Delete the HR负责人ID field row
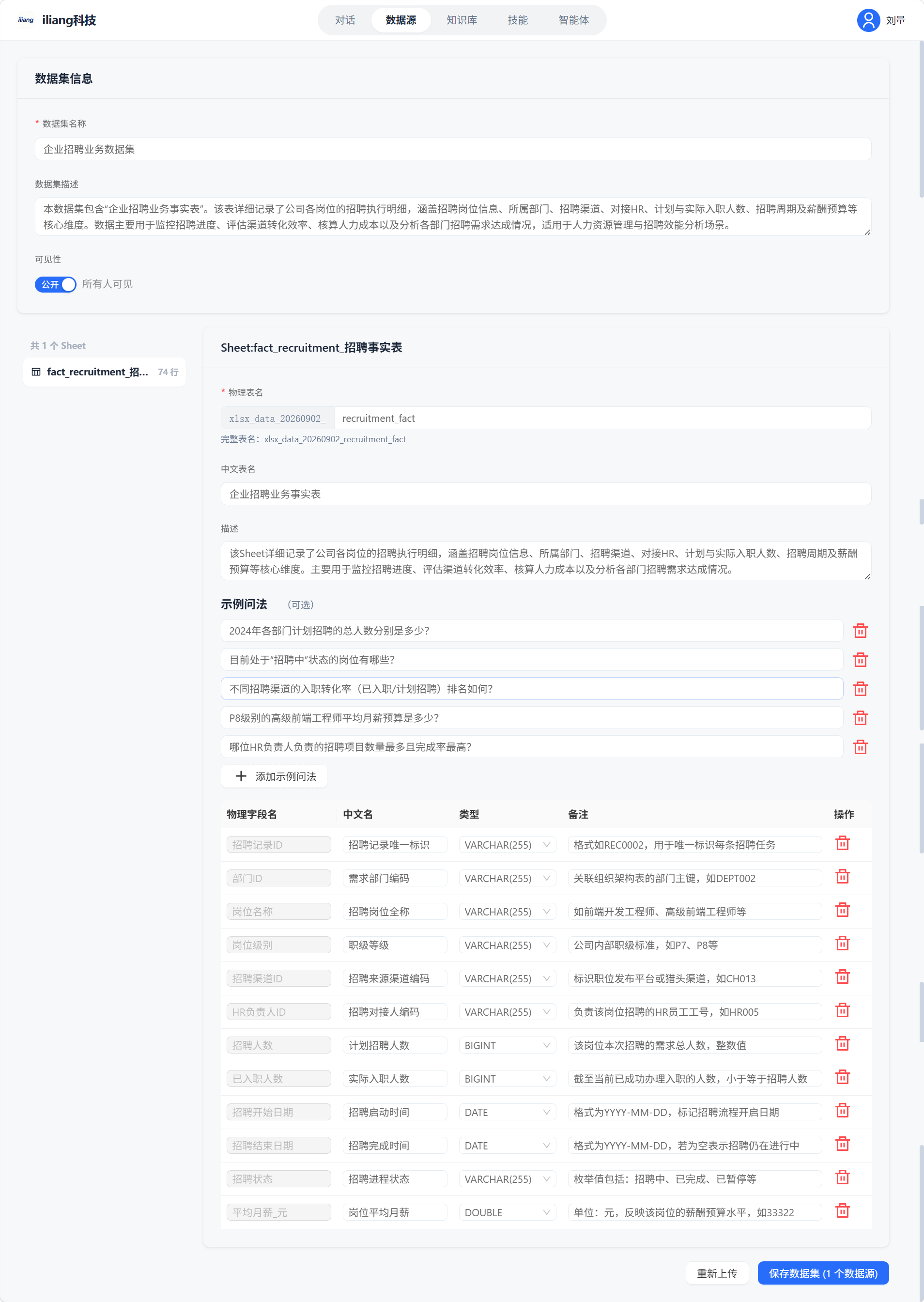The image size is (924, 1302). pyautogui.click(x=842, y=1010)
